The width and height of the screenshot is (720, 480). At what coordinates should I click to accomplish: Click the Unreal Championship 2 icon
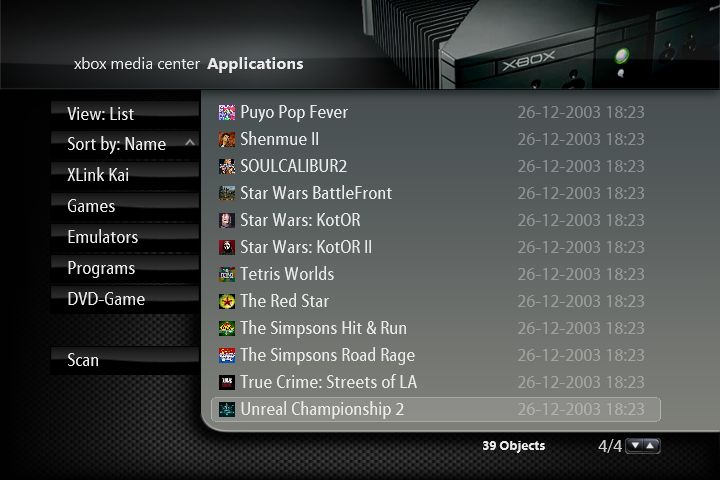(x=227, y=409)
